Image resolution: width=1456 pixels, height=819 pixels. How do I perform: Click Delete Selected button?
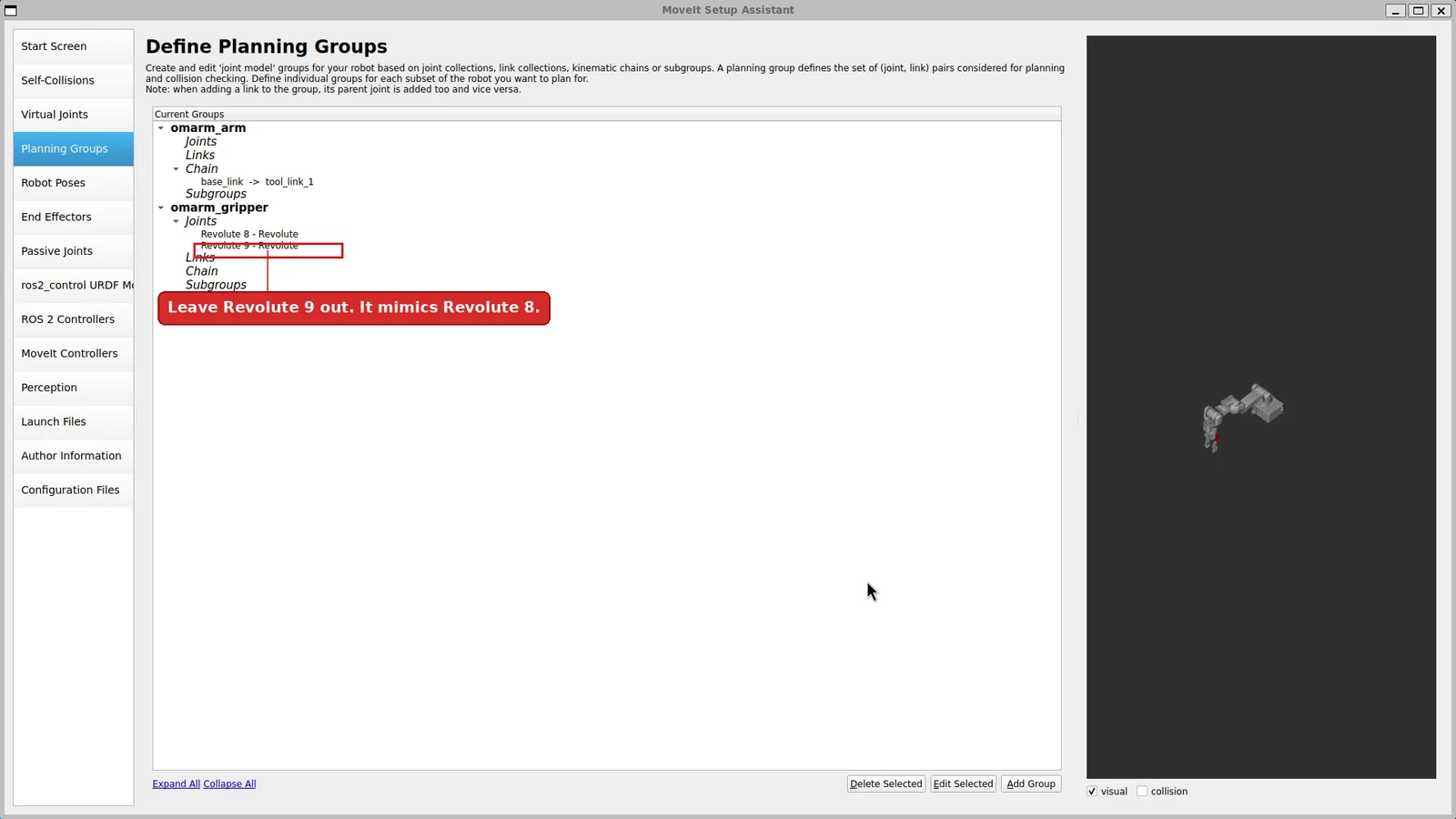click(x=886, y=784)
